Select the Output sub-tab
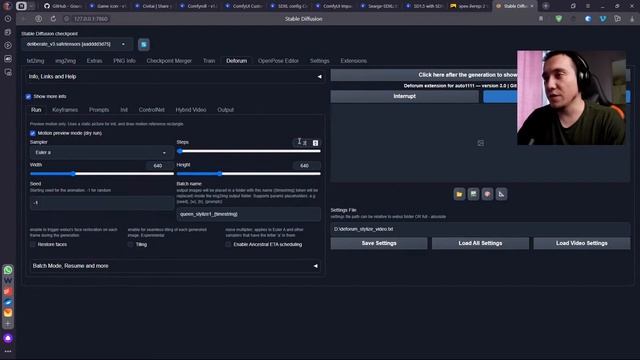640x360 pixels. 225,110
